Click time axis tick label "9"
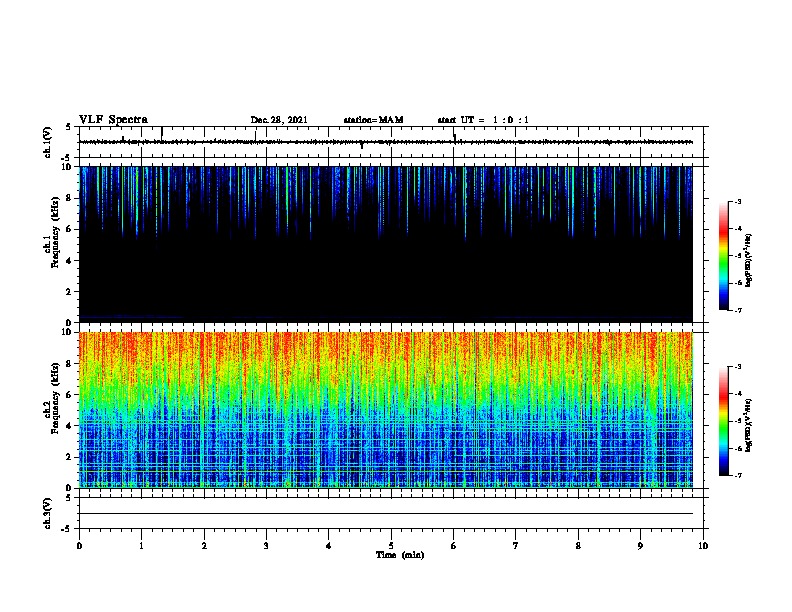Viewport: 792px width, 612px height. click(x=640, y=545)
